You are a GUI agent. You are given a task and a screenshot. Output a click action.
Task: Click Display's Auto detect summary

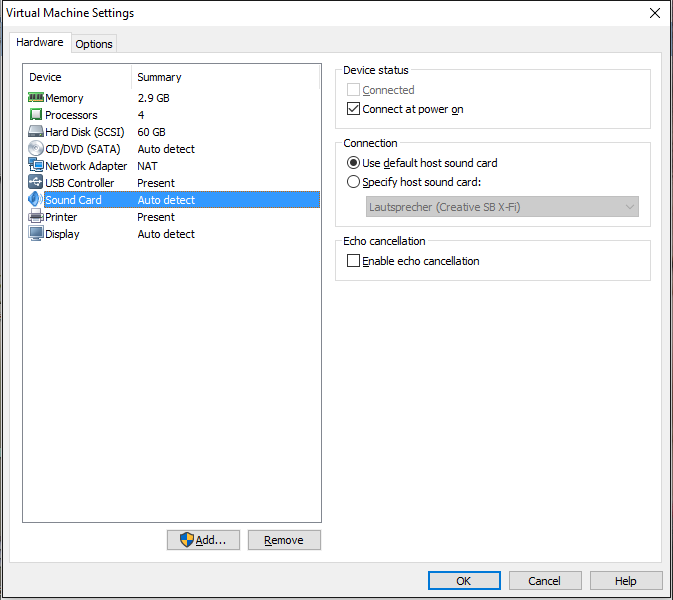coord(166,234)
